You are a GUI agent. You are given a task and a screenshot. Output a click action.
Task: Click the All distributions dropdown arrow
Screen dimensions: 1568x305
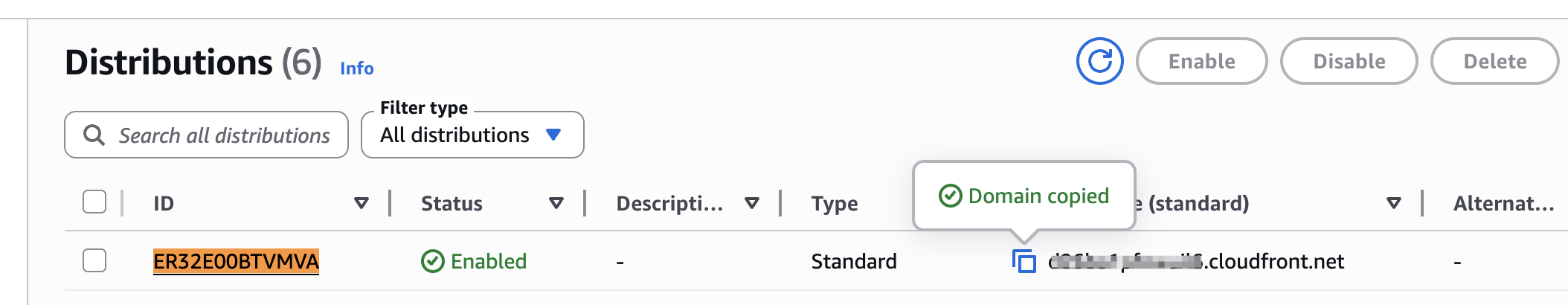point(553,135)
